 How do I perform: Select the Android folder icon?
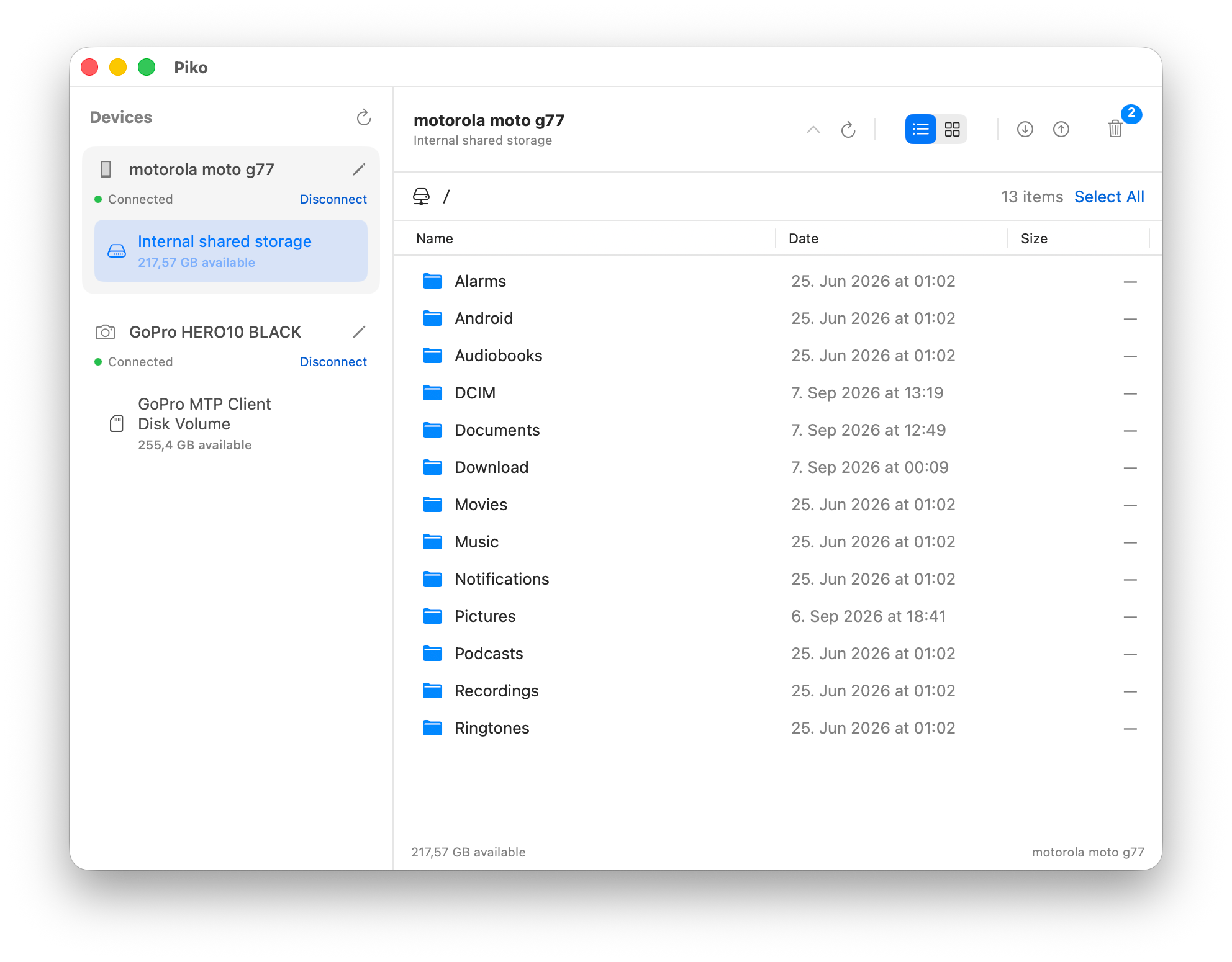[x=432, y=318]
